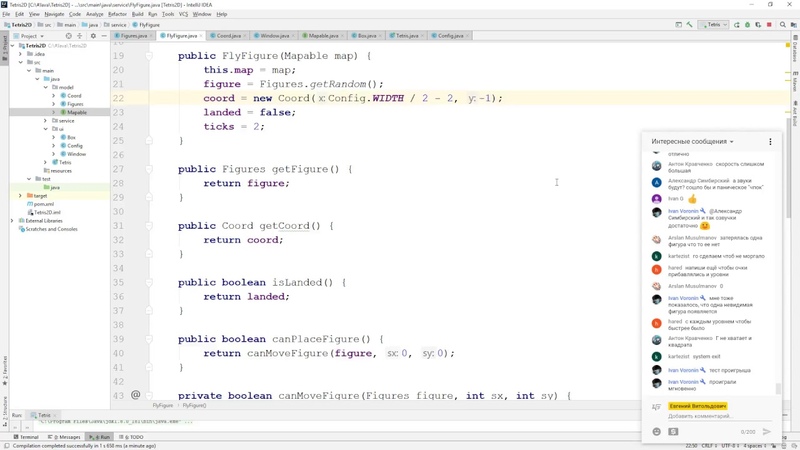
Task: Open the VCS menu
Action: point(183,14)
